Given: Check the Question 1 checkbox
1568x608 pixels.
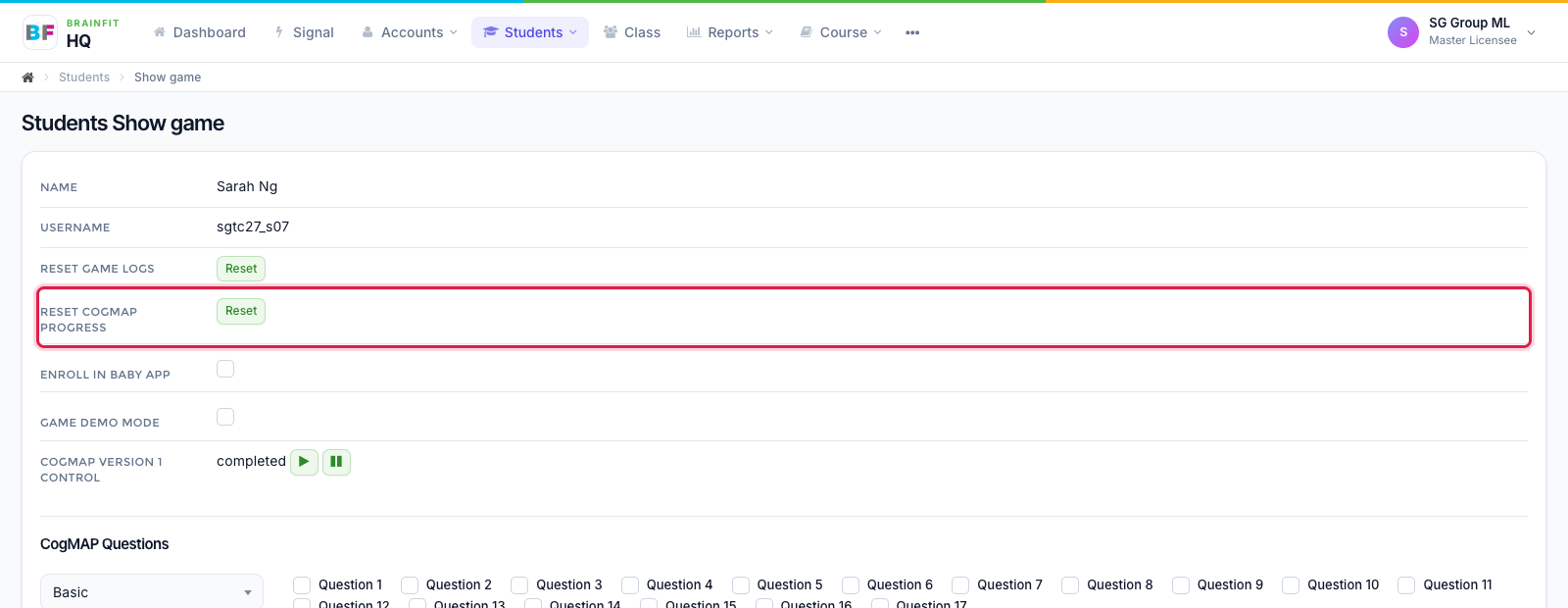Looking at the screenshot, I should [x=302, y=585].
